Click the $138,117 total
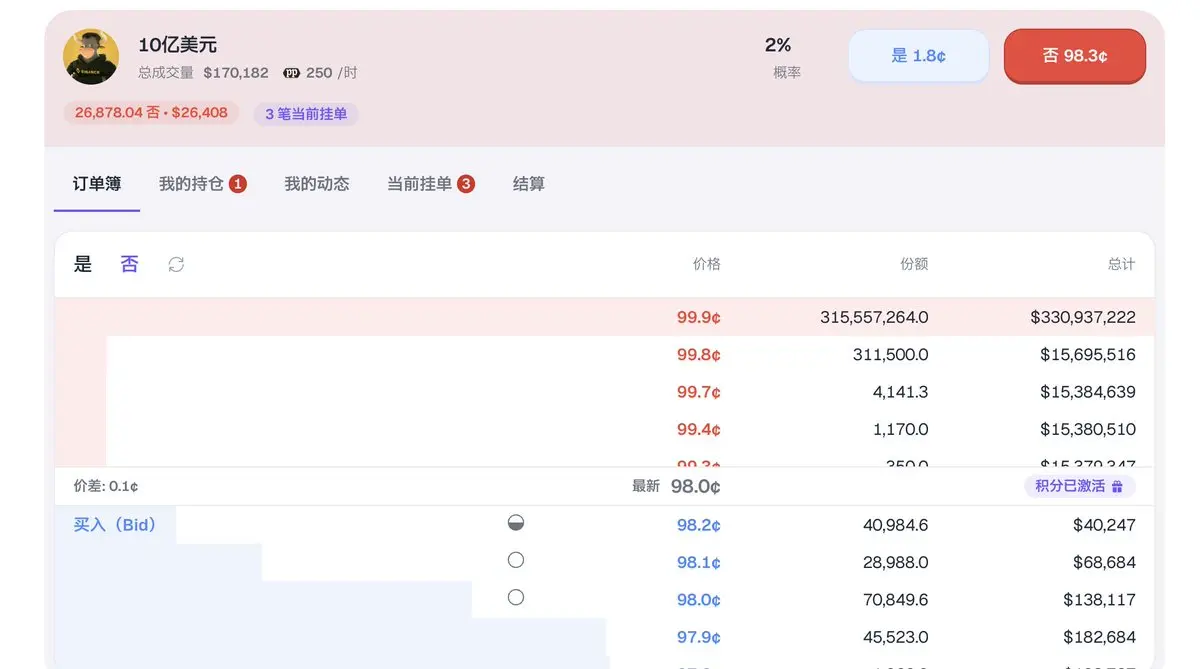The image size is (1200, 669). 1100,600
